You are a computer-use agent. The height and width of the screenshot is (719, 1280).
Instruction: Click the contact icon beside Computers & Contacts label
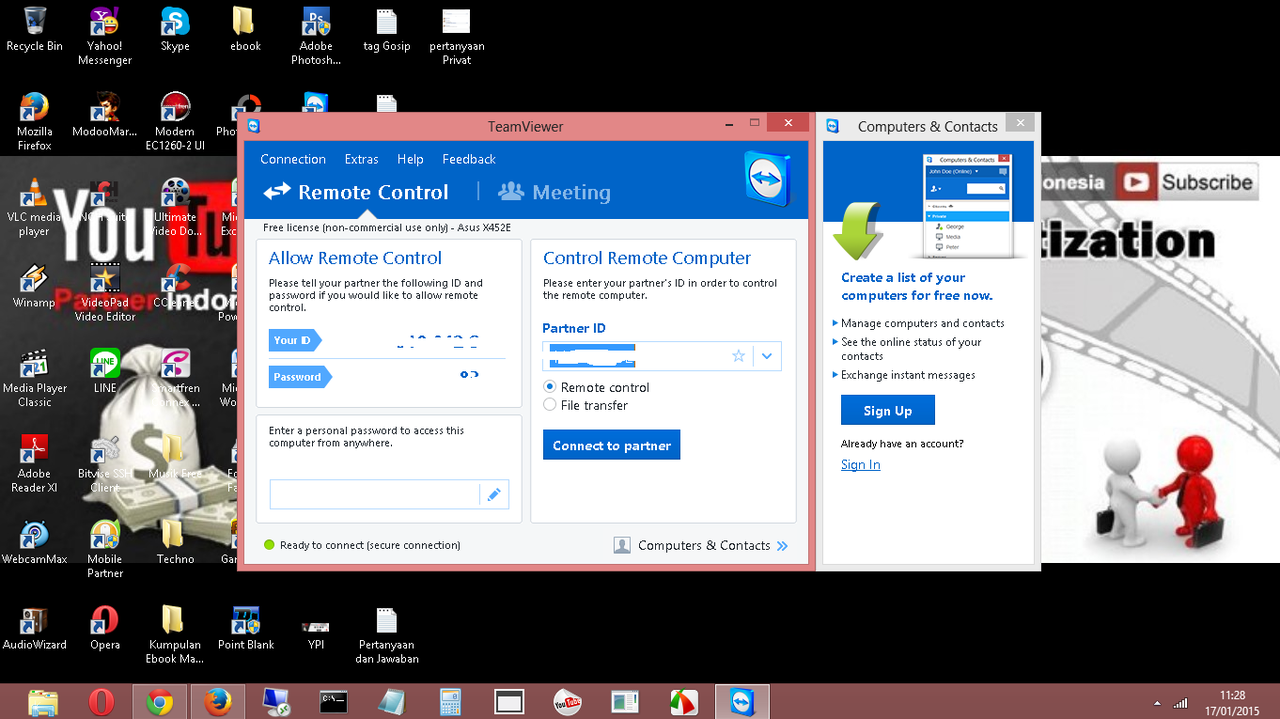(622, 545)
